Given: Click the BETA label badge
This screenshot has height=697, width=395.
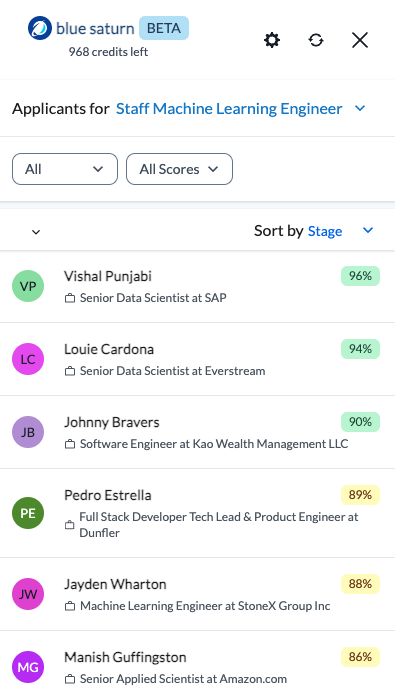Looking at the screenshot, I should tap(164, 28).
